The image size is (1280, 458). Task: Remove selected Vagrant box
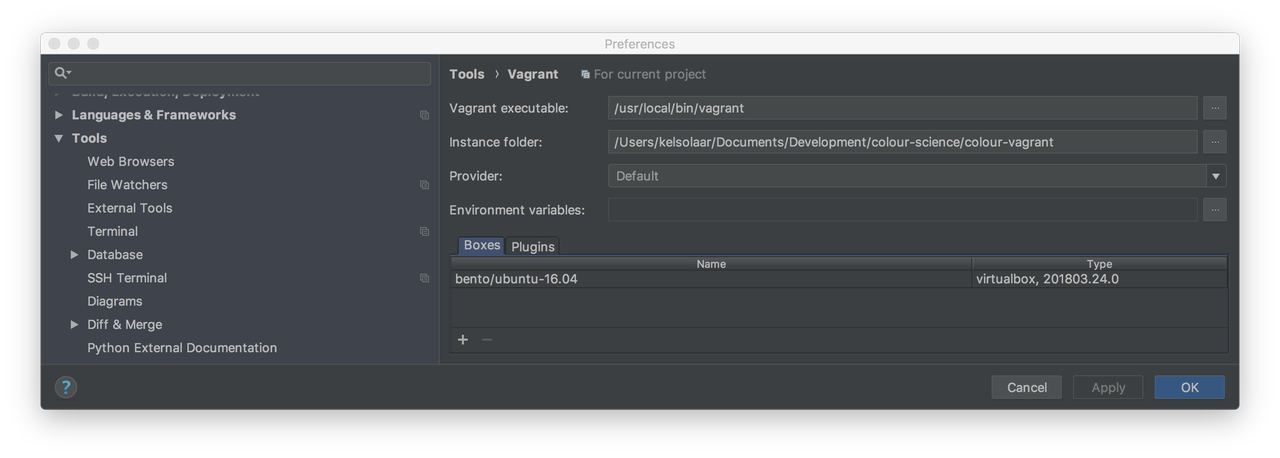[x=487, y=340]
